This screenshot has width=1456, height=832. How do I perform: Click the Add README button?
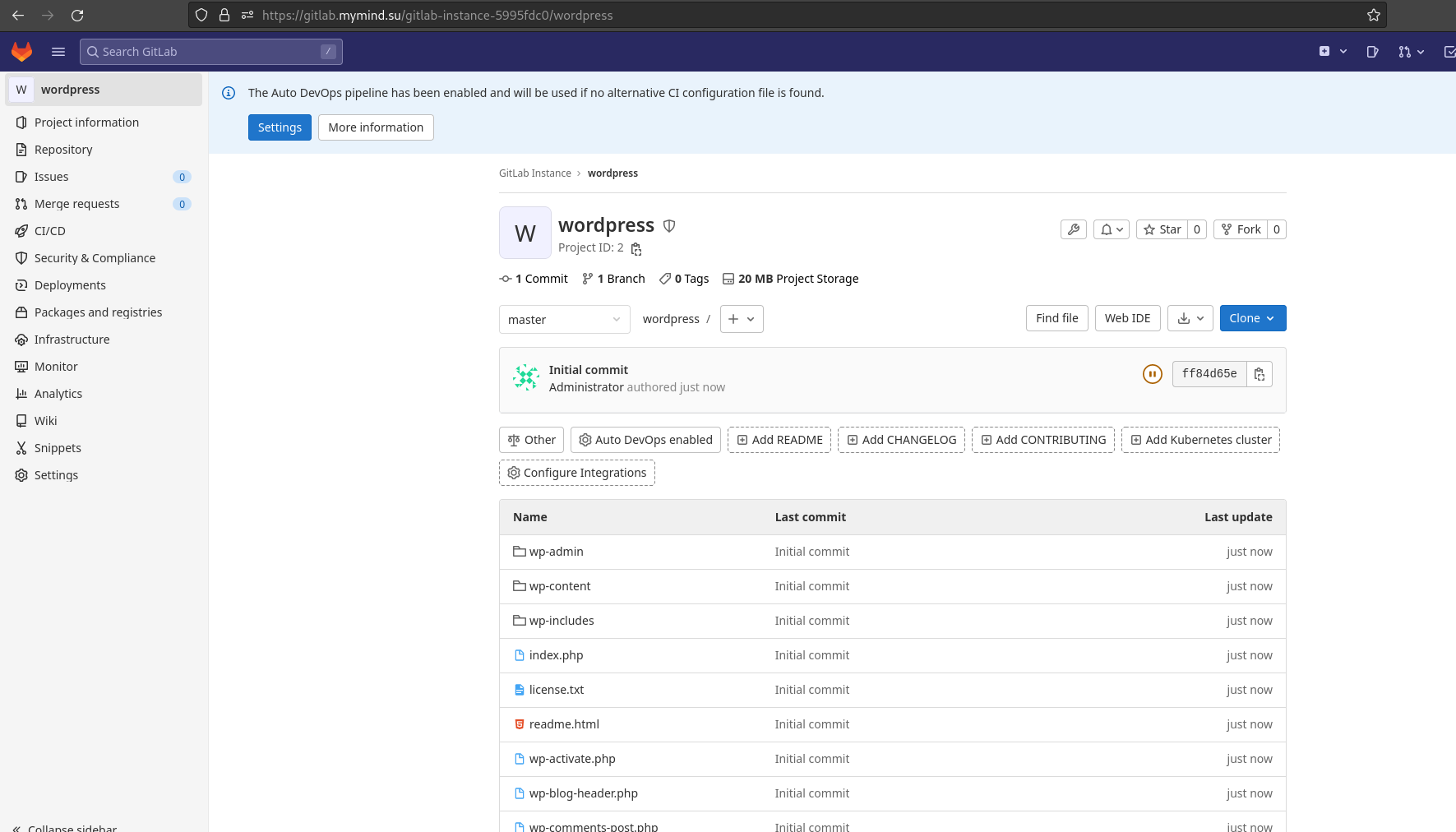point(779,440)
